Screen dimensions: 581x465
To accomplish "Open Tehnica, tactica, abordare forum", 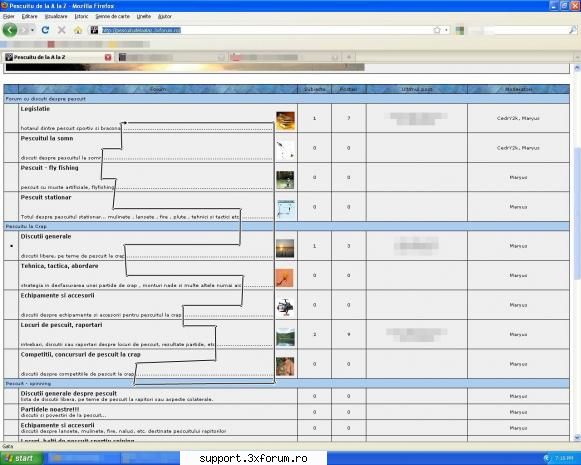I will 60,266.
